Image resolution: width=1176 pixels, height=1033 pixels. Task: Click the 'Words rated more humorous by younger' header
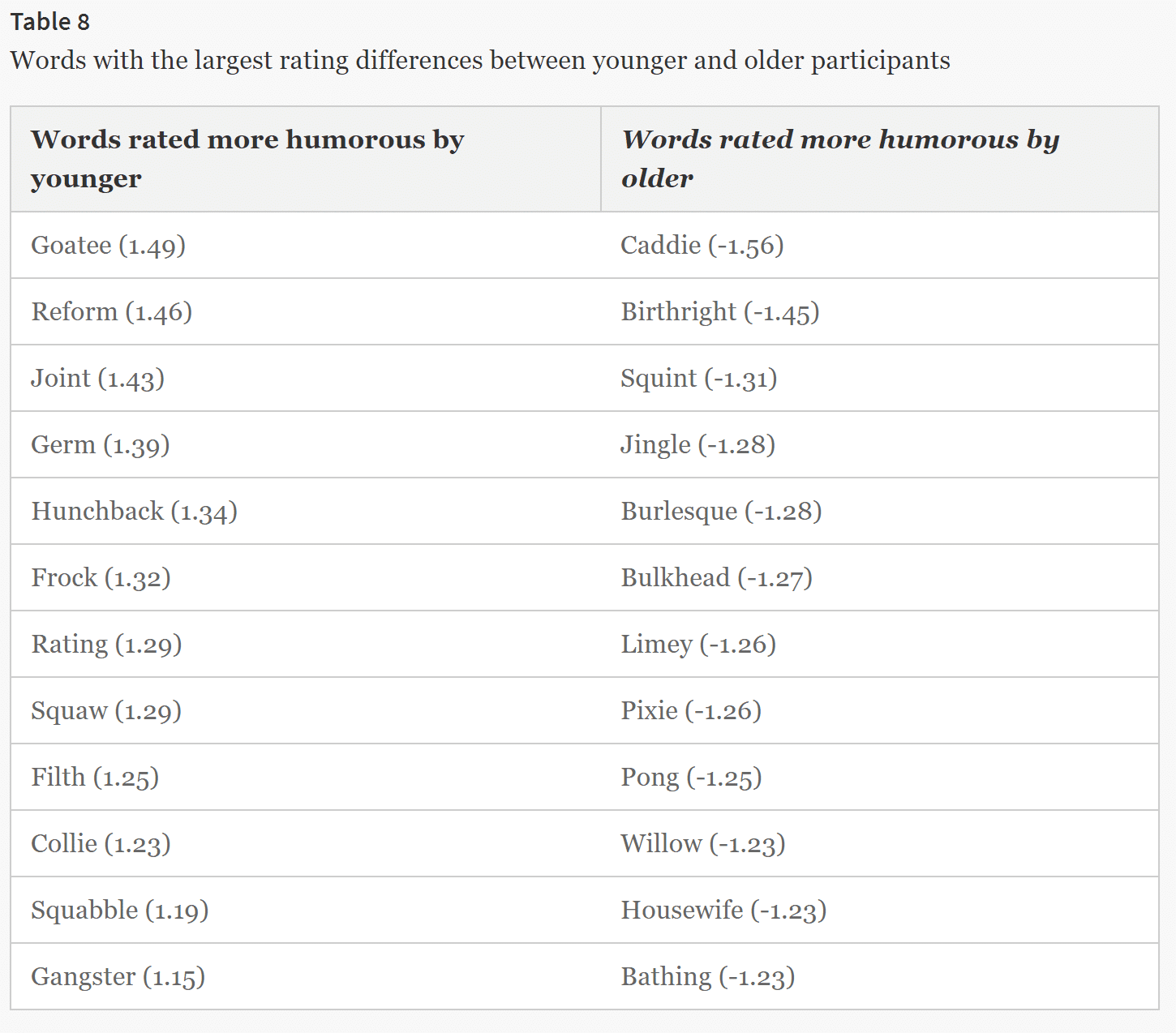(247, 159)
